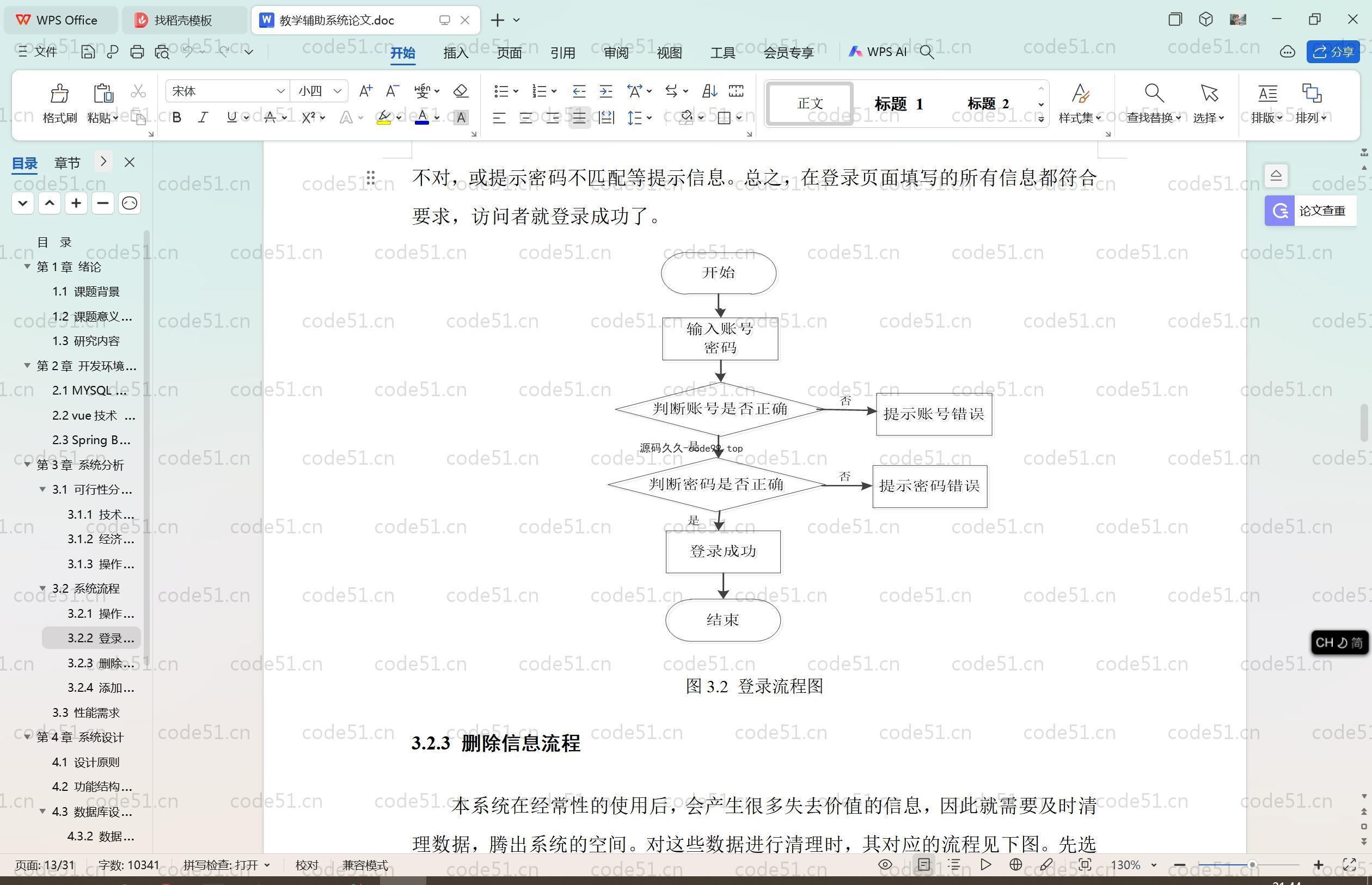The image size is (1372, 885).
Task: Switch to web layout globe icon
Action: click(1015, 864)
